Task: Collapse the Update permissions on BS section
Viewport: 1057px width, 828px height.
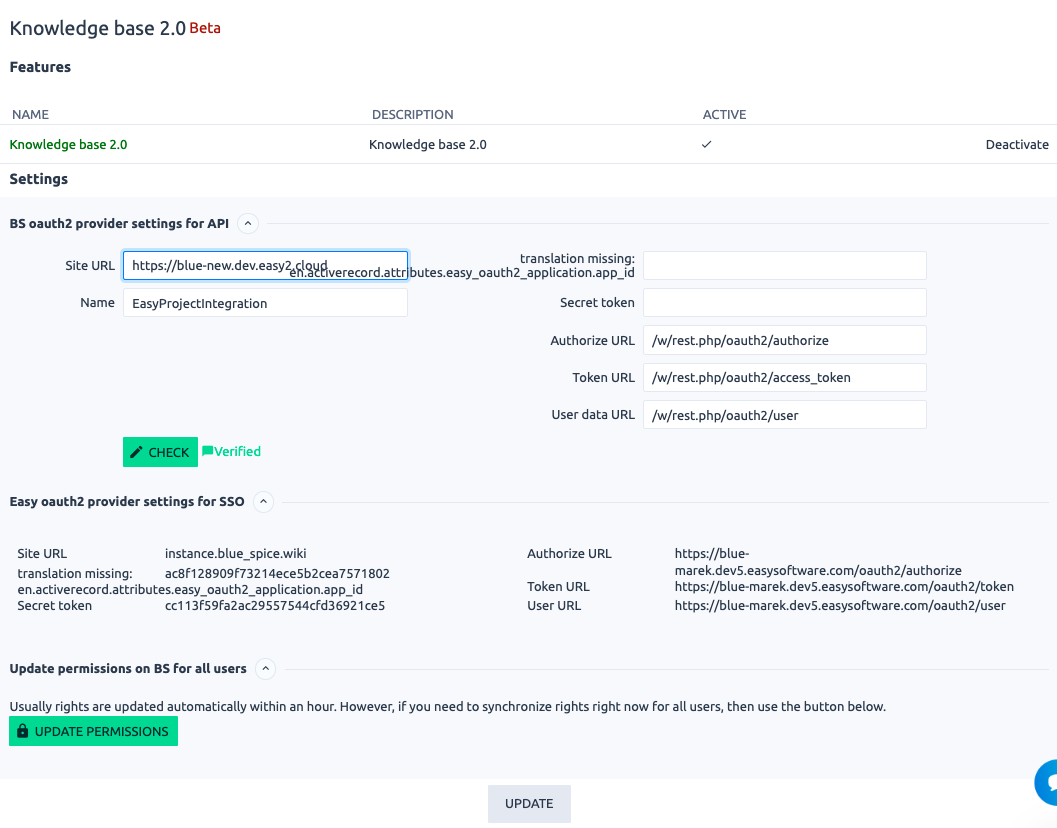Action: click(x=265, y=668)
